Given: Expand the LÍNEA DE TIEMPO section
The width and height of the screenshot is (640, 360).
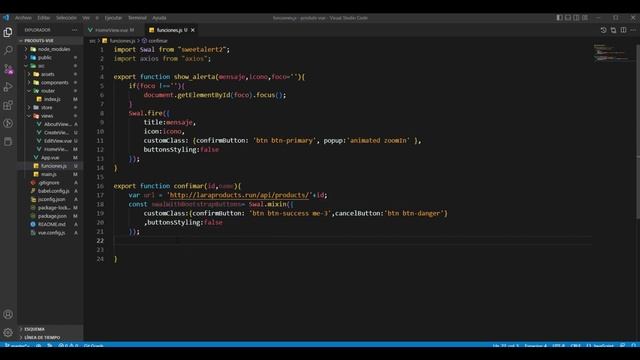Looking at the screenshot, I should [50, 338].
